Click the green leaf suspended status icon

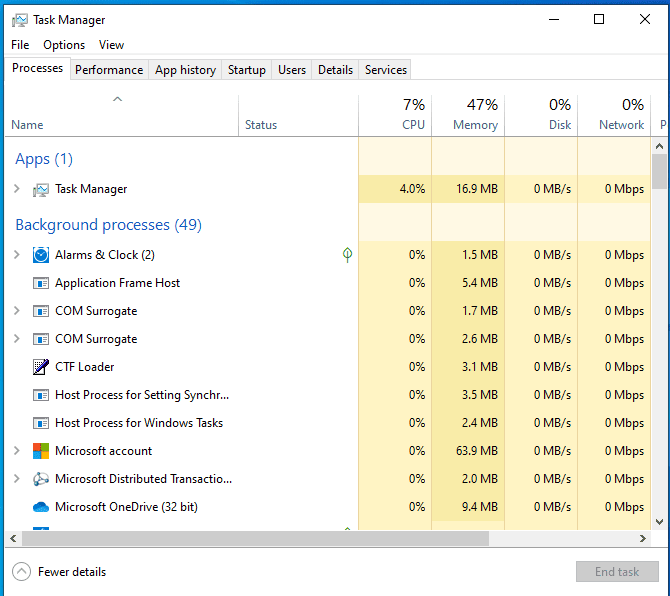coord(347,255)
